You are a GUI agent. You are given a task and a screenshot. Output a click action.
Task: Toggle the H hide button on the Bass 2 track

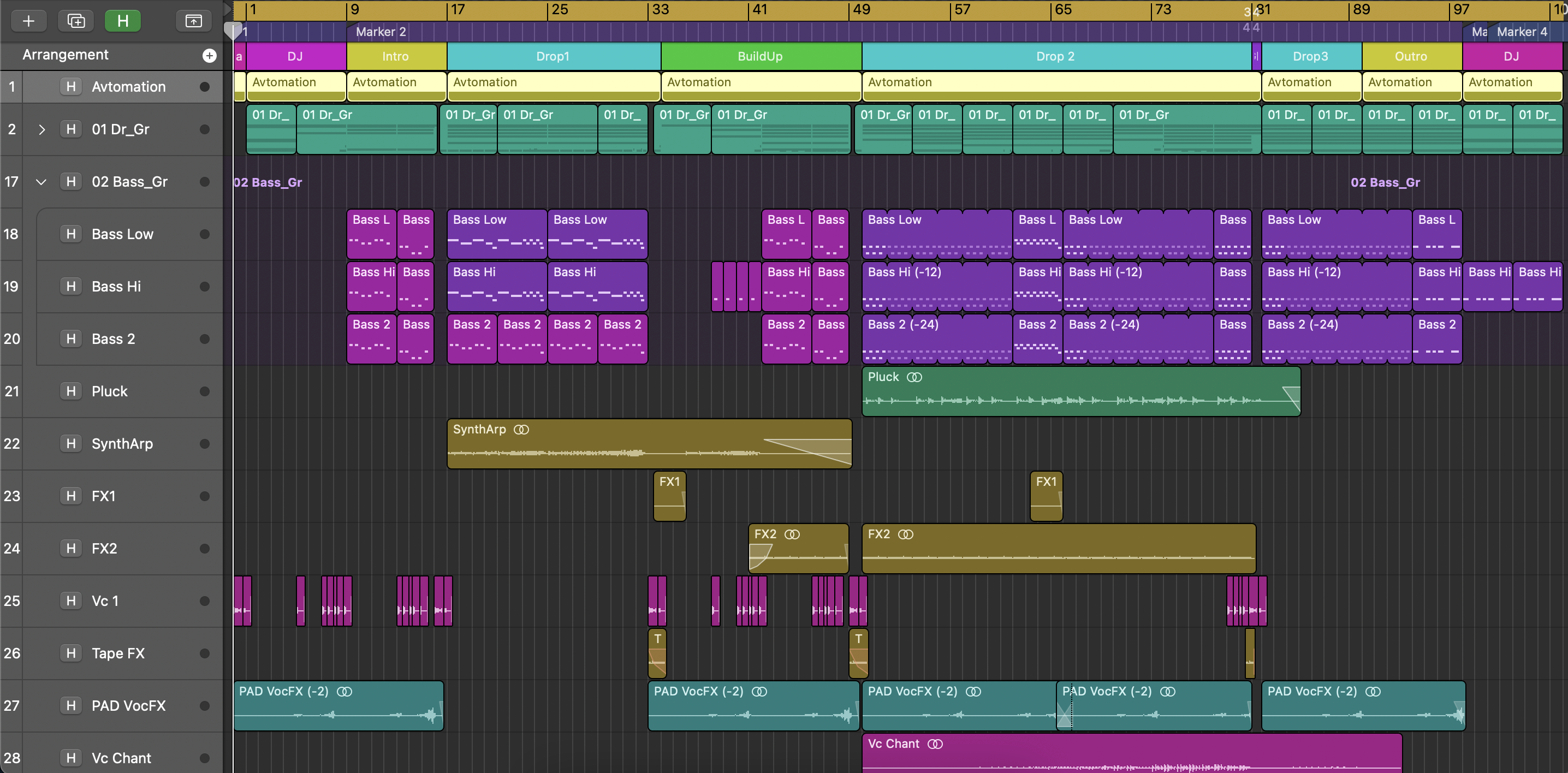coord(71,339)
